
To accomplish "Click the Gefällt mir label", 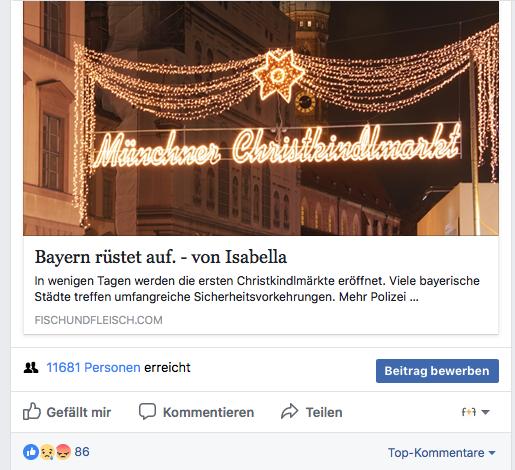I will click(79, 412).
